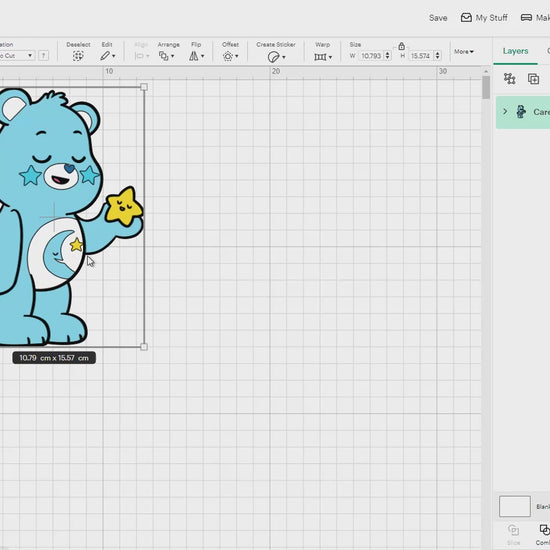Open the Flip dropdown arrow

[x=202, y=56]
